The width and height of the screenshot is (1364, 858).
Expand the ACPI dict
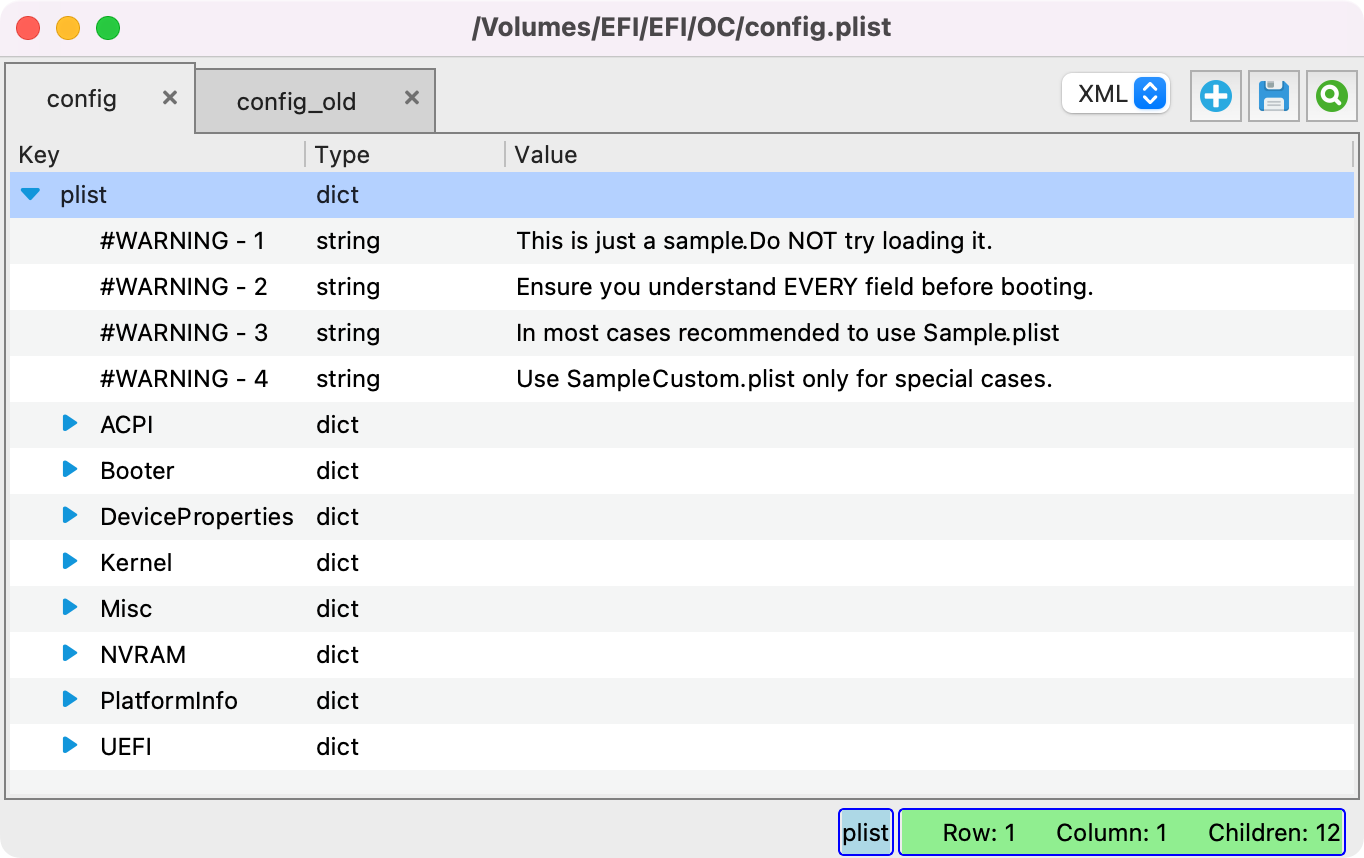70,424
